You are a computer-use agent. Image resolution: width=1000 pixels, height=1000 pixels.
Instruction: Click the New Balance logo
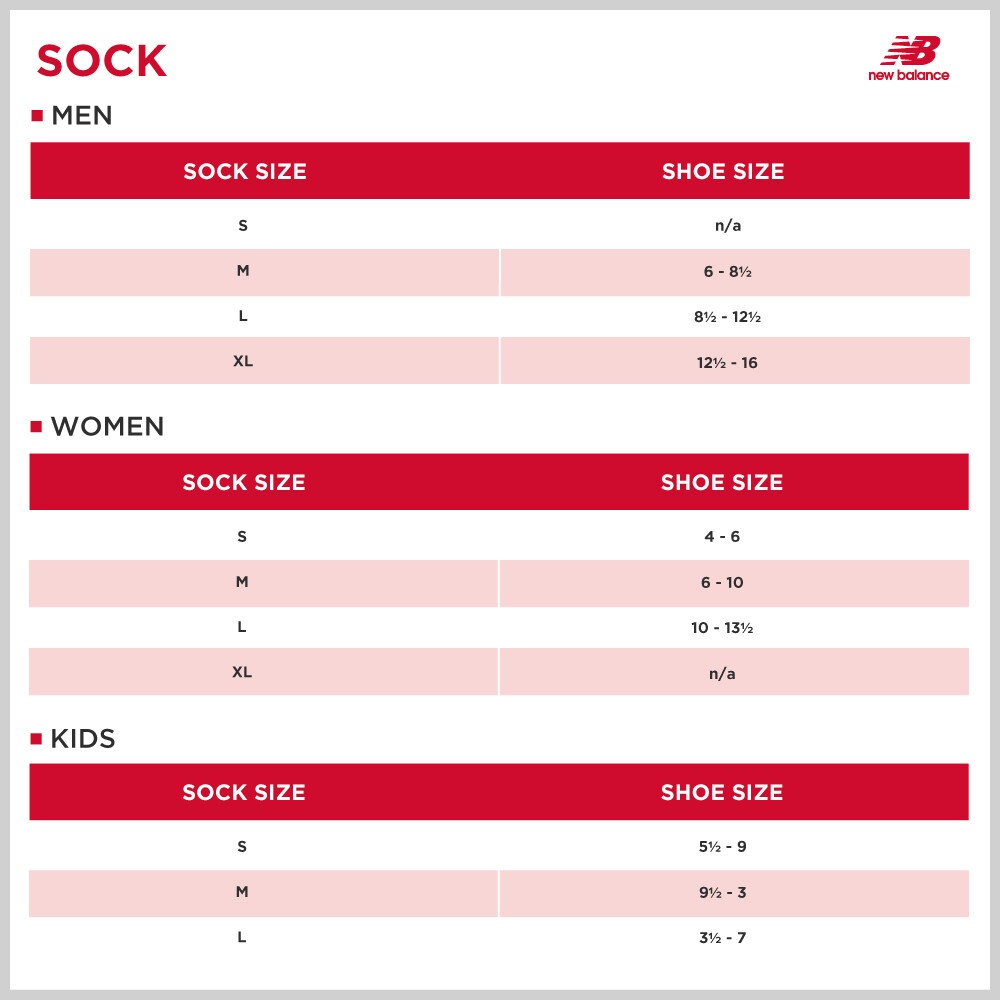click(x=908, y=58)
